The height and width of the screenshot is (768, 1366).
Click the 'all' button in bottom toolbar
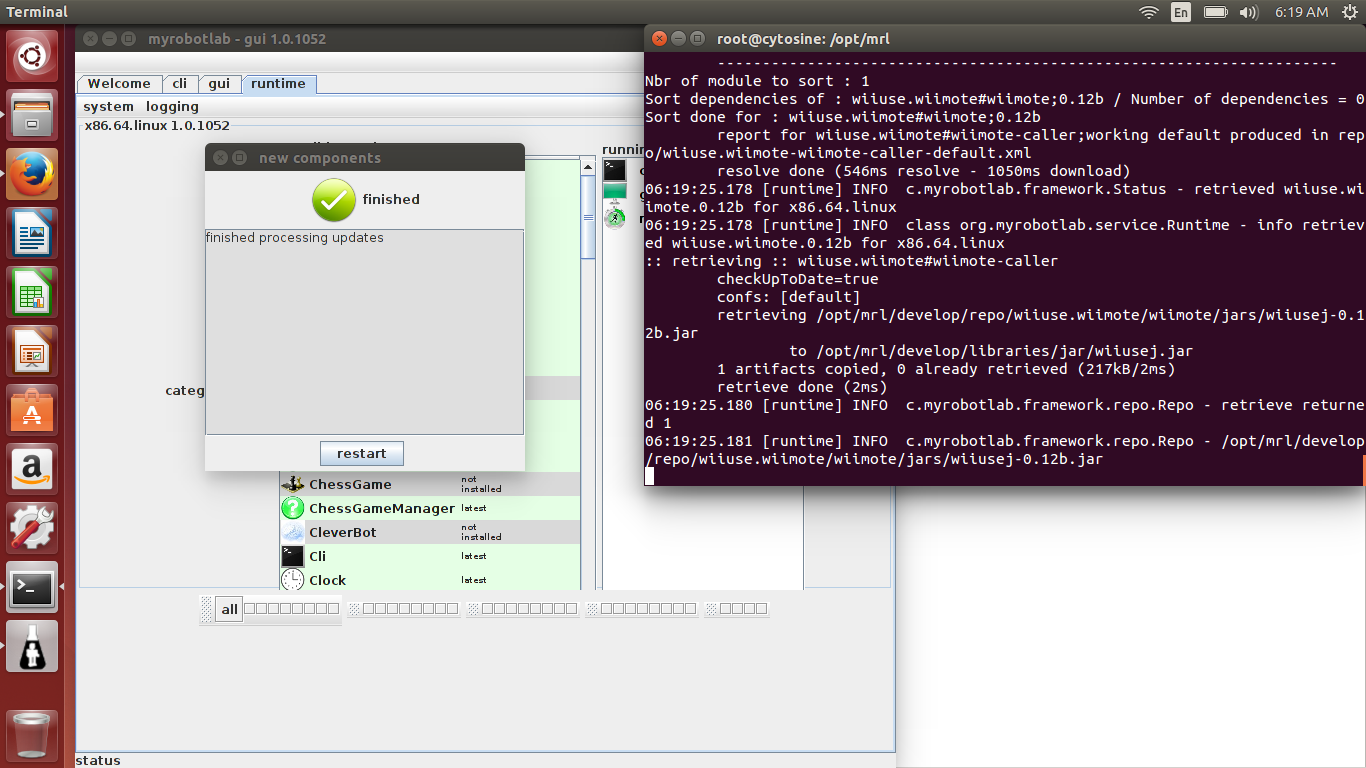point(230,609)
